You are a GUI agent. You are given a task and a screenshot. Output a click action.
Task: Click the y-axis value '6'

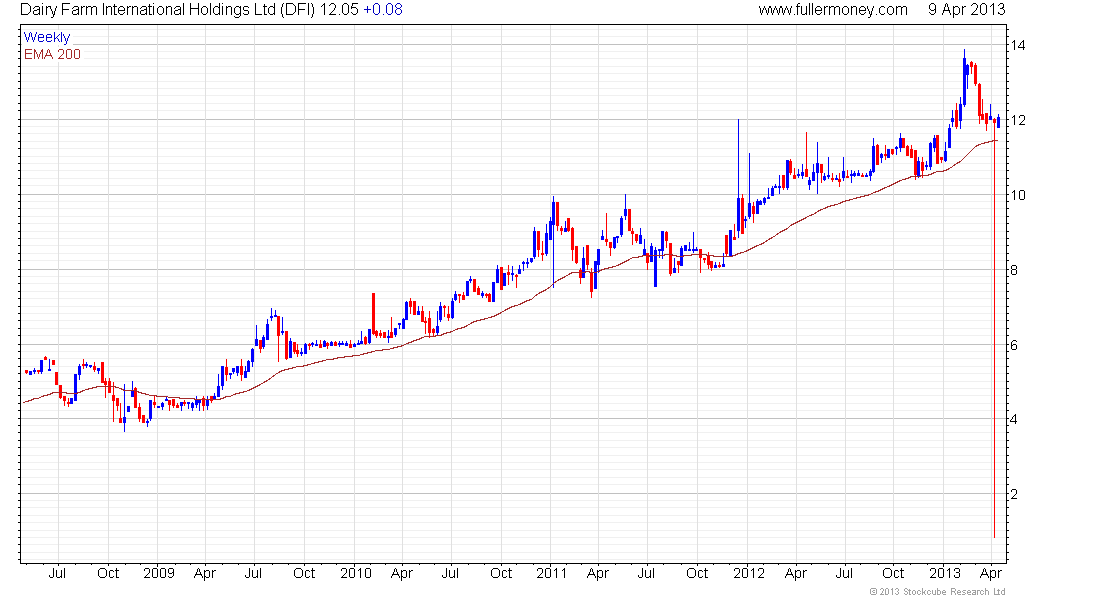1014,345
